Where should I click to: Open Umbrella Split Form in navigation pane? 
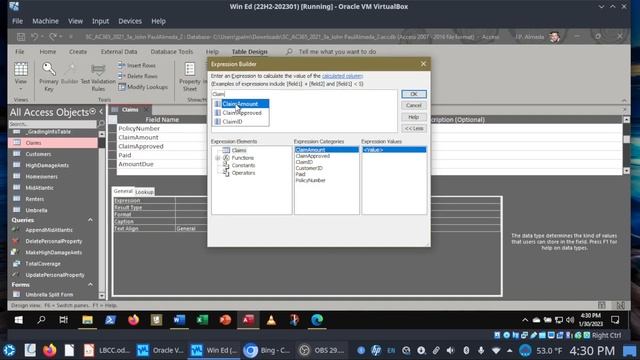[49, 294]
